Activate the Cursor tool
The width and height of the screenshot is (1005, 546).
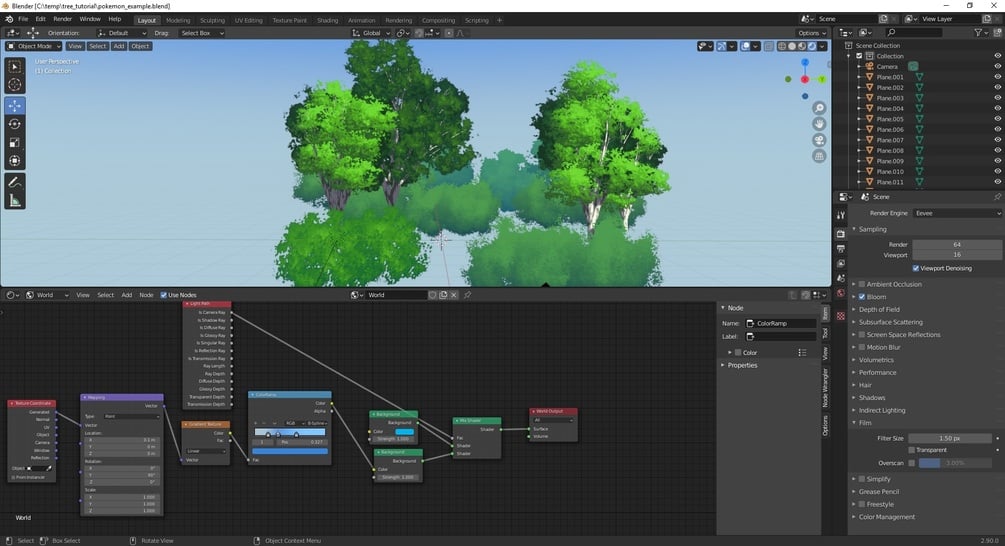coord(15,85)
